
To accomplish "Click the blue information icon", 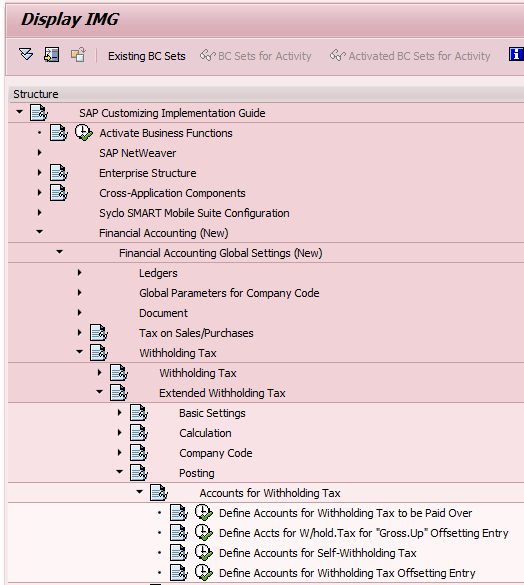I will click(x=516, y=55).
